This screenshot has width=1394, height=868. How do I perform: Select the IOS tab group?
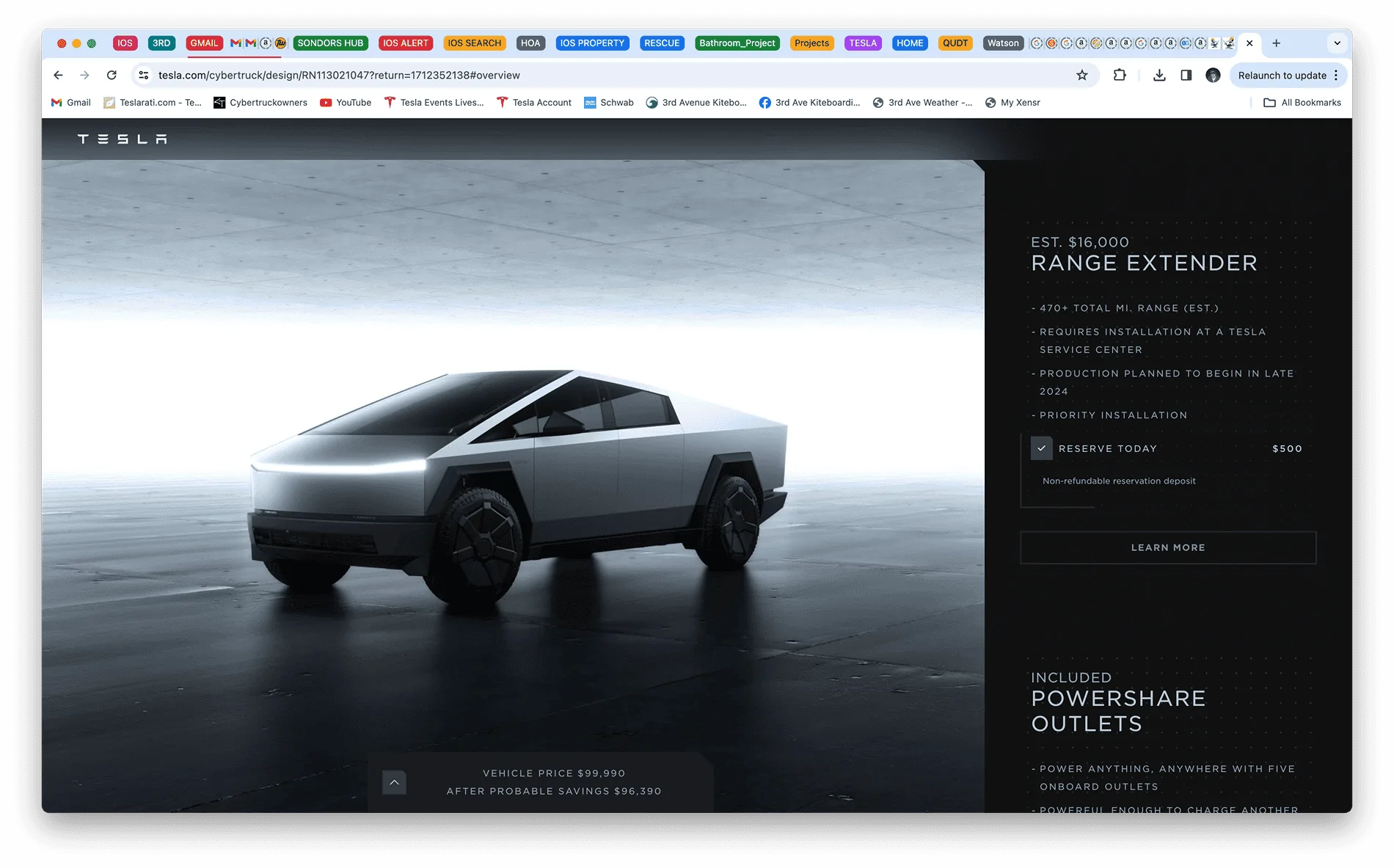(x=125, y=43)
